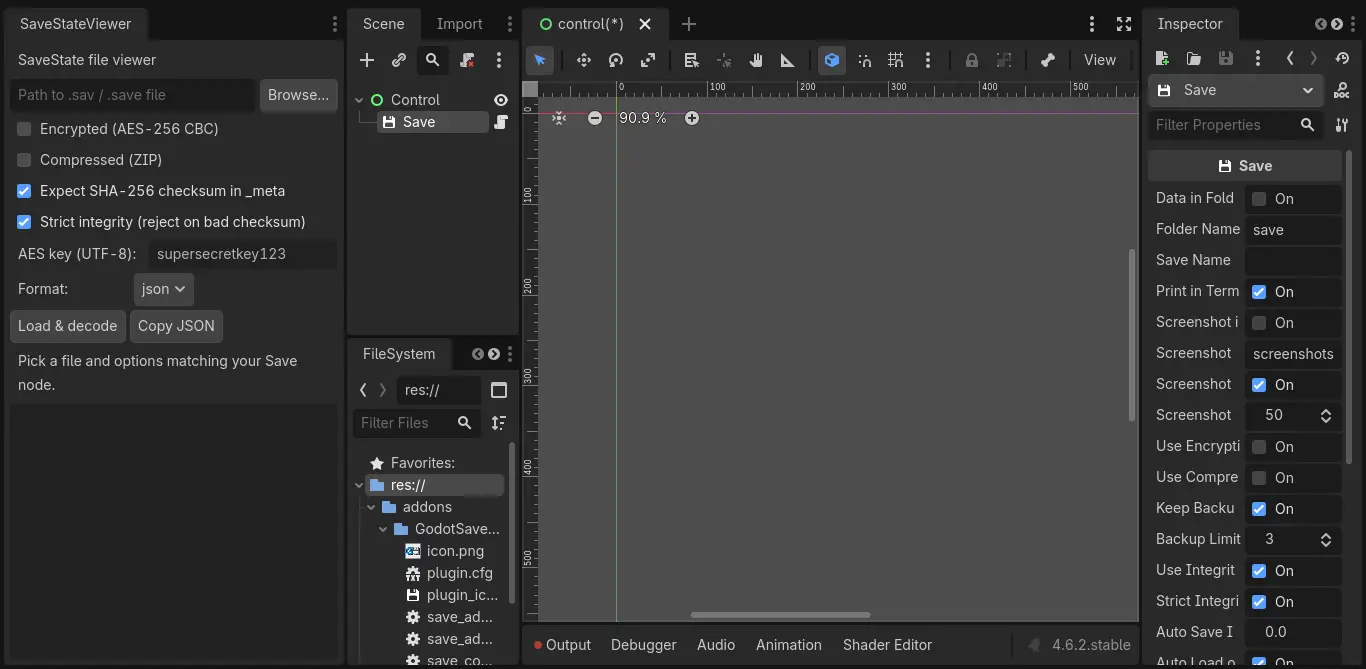Activate the Select mode arrow tool

pos(540,60)
